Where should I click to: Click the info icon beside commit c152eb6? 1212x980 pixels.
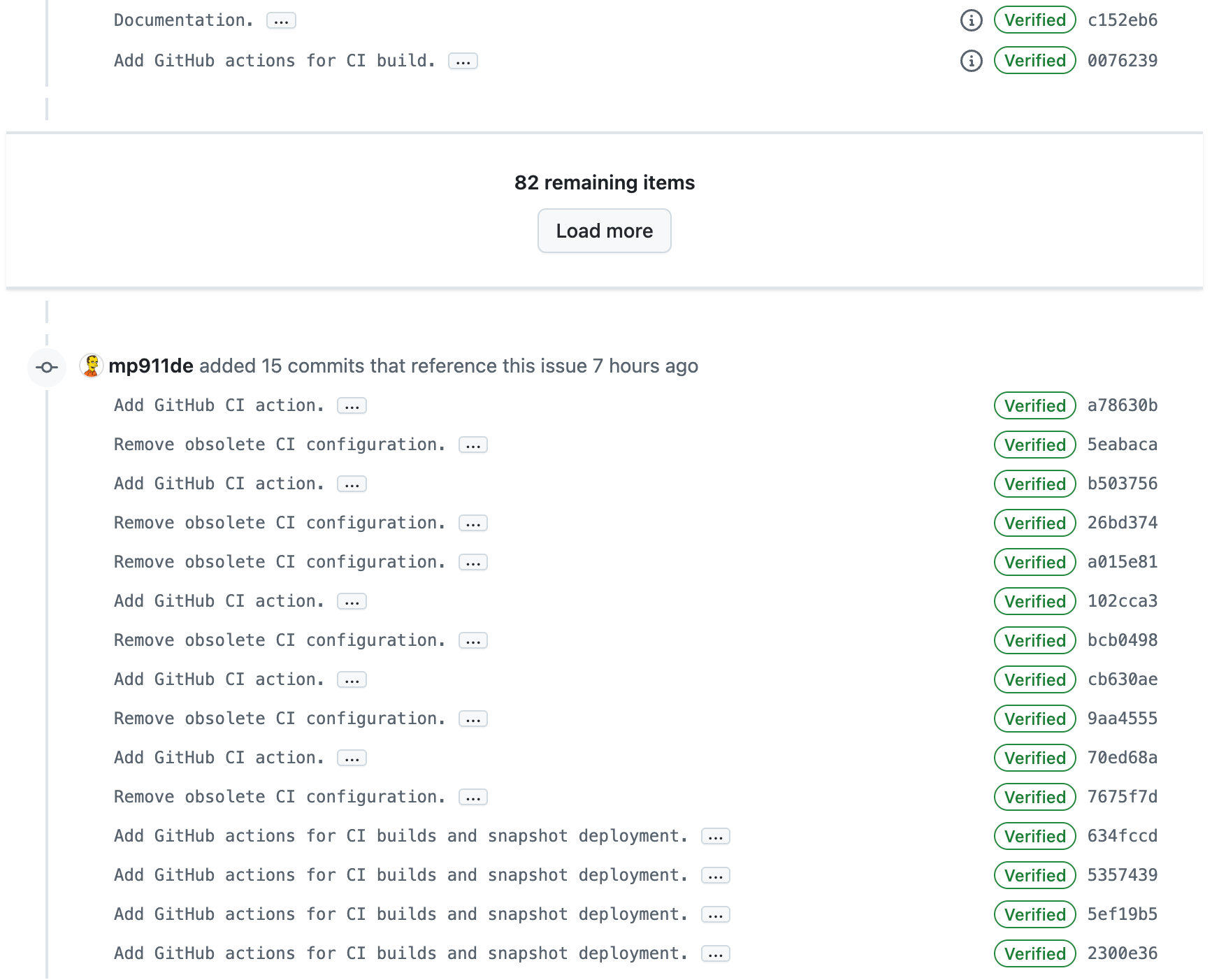pyautogui.click(x=971, y=20)
